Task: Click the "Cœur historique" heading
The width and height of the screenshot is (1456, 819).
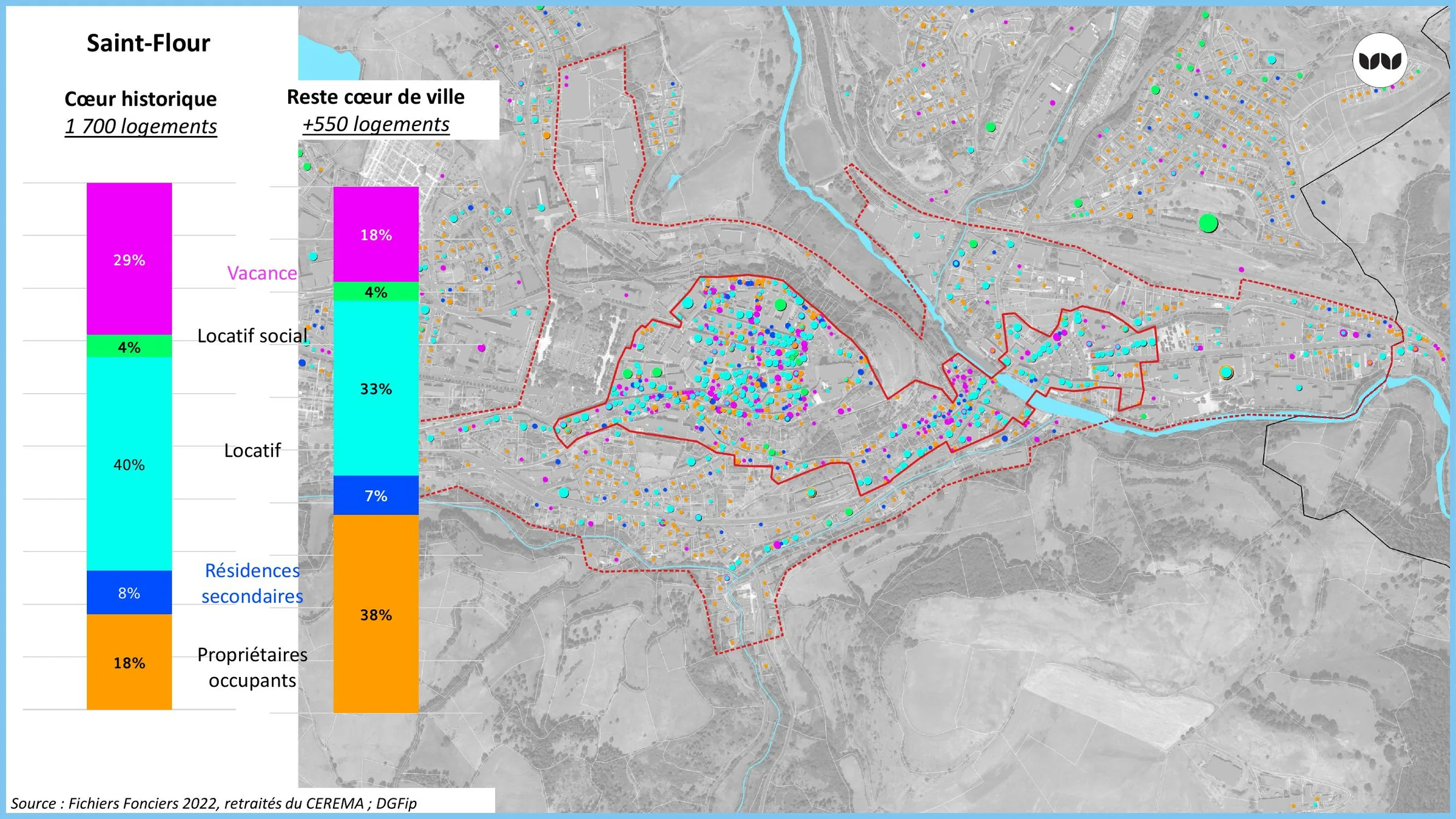Action: 141,98
